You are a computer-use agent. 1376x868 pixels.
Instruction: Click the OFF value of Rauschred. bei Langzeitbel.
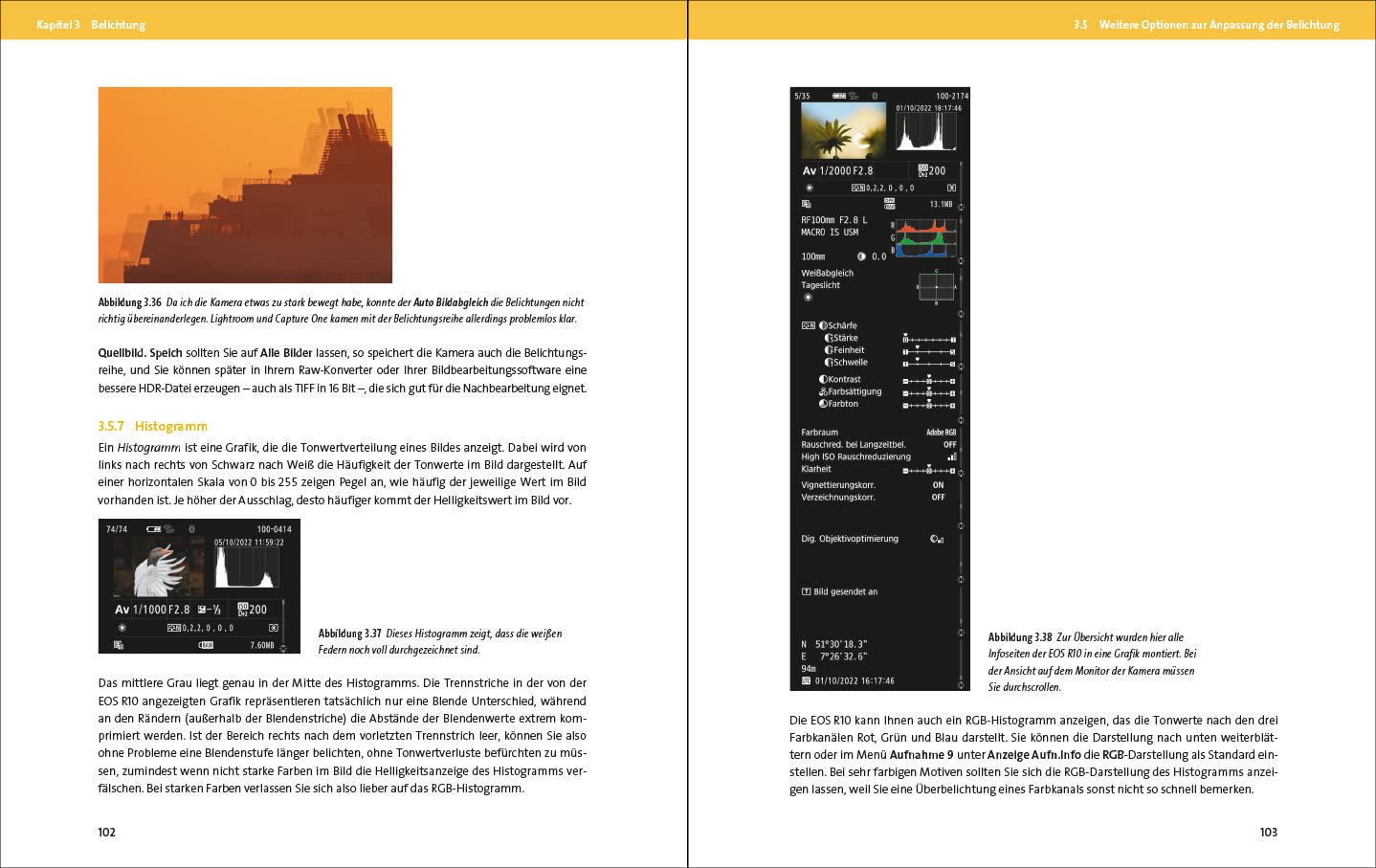pyautogui.click(x=950, y=445)
